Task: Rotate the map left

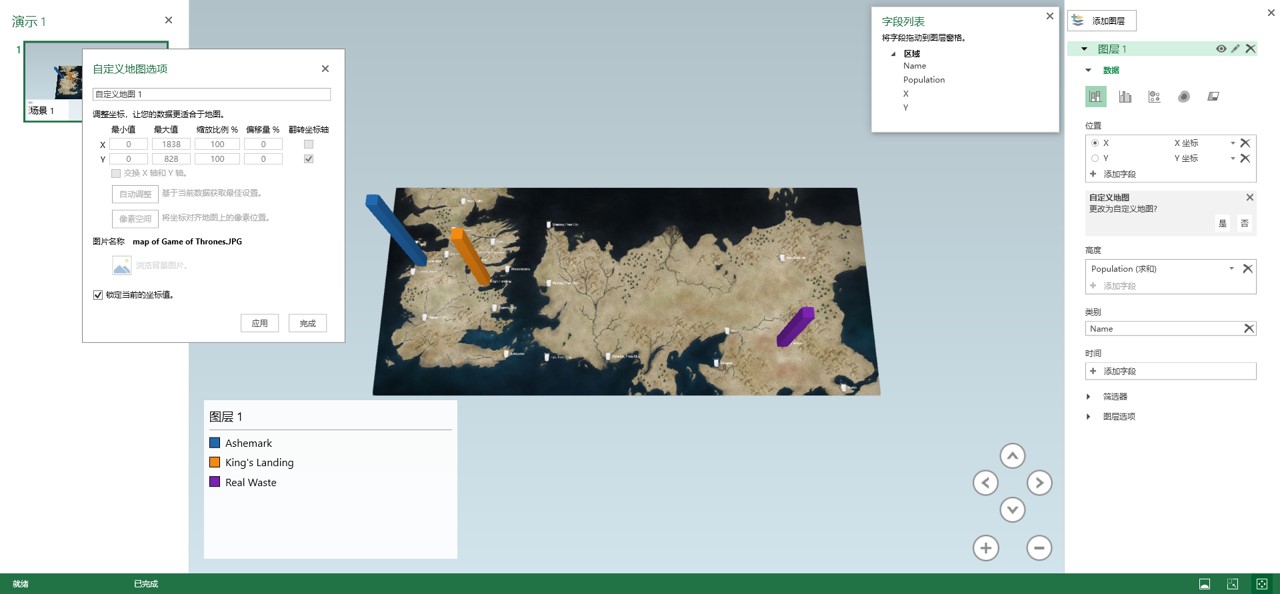Action: pos(985,483)
